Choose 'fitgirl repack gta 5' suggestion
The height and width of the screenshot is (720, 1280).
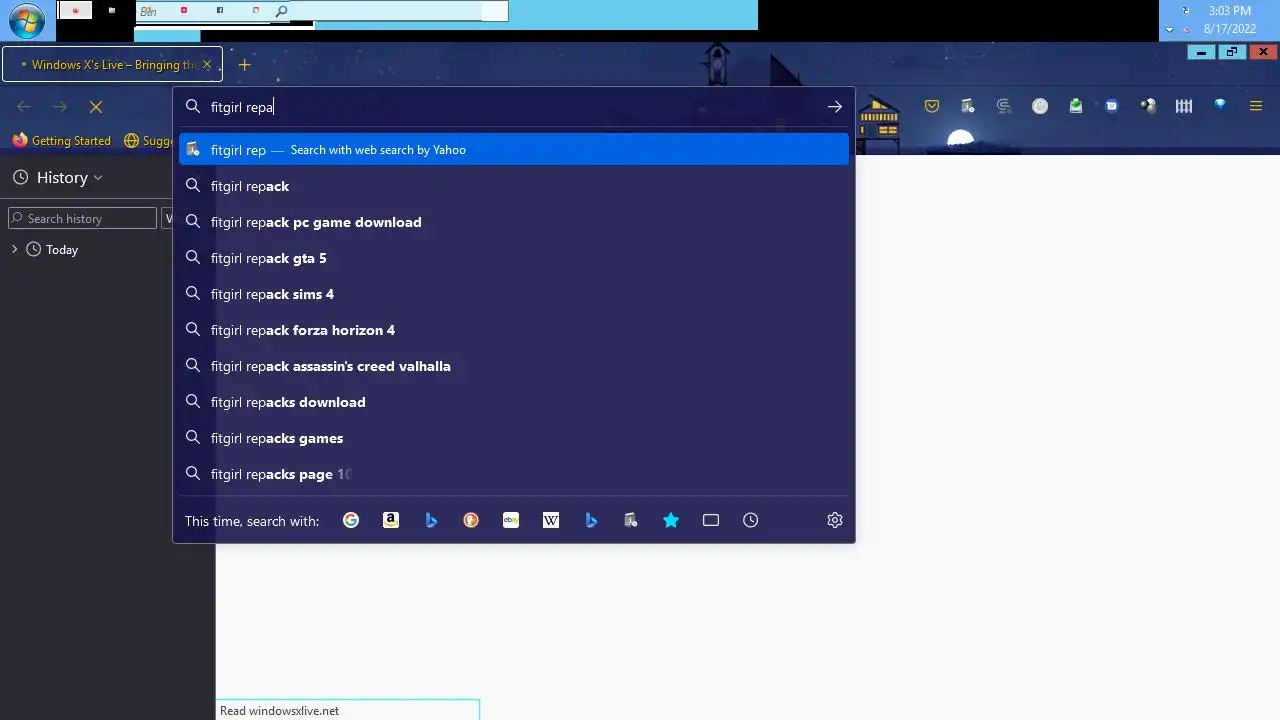point(514,258)
